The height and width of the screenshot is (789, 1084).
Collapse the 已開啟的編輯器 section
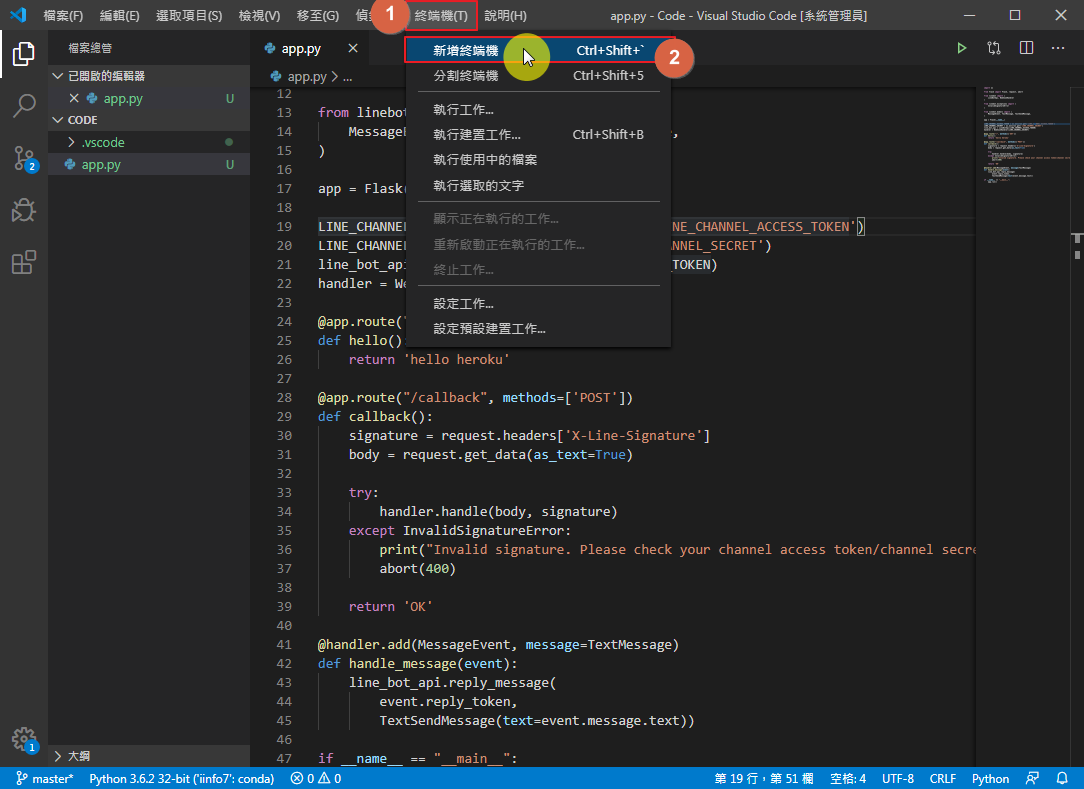110,76
